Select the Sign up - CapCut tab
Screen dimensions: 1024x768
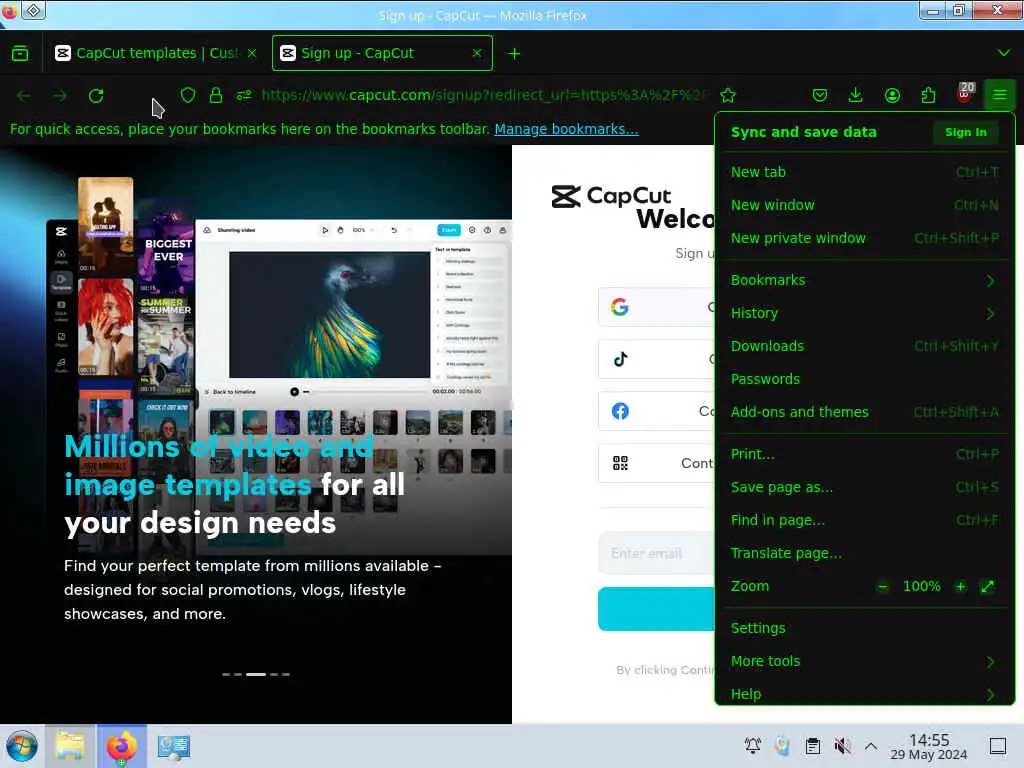[x=382, y=53]
